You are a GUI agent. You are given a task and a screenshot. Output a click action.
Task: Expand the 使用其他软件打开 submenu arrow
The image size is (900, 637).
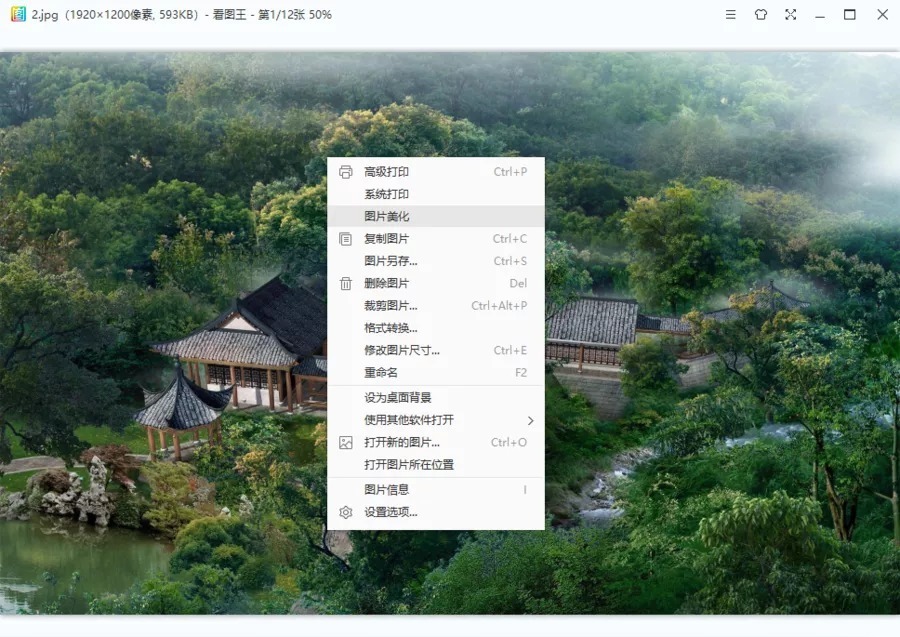click(x=530, y=420)
